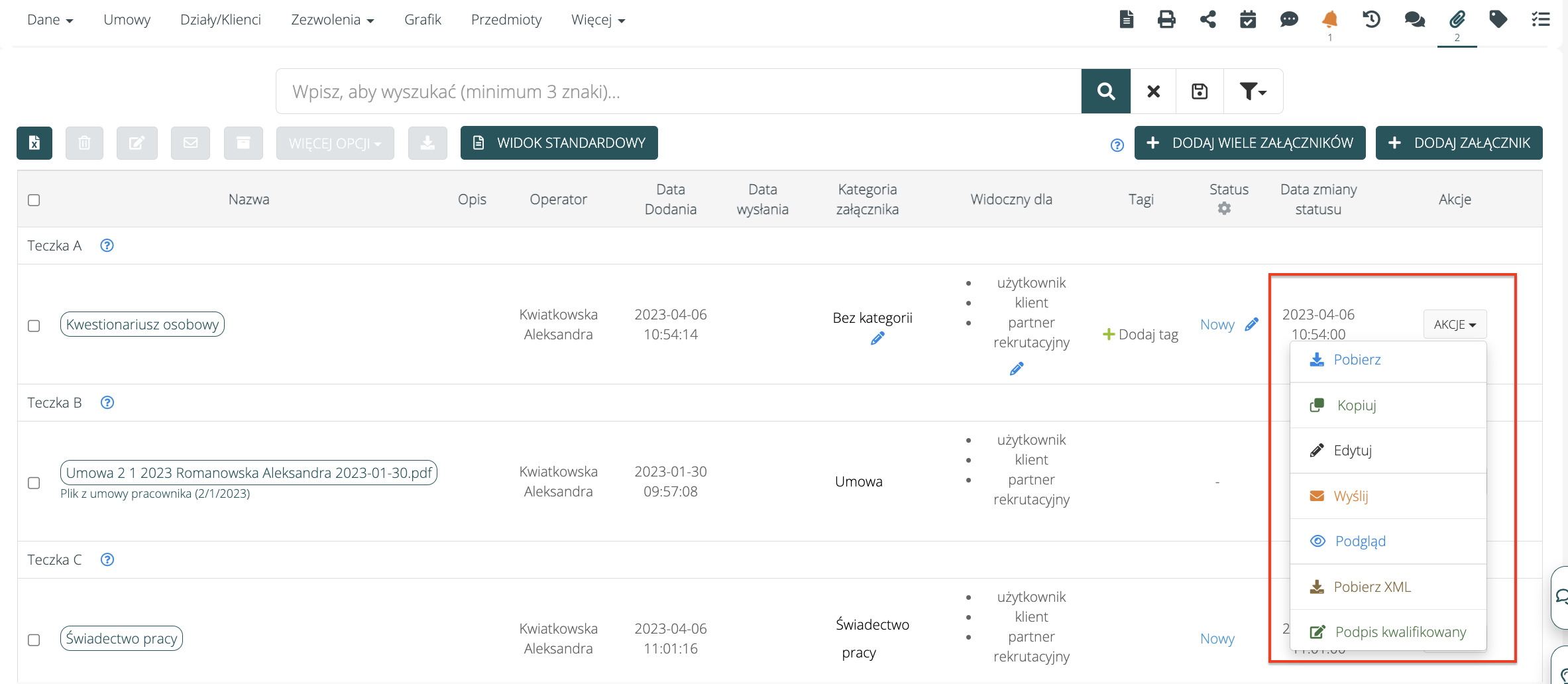
Task: Check the Kwestionariusz osobowy row checkbox
Action: point(34,325)
